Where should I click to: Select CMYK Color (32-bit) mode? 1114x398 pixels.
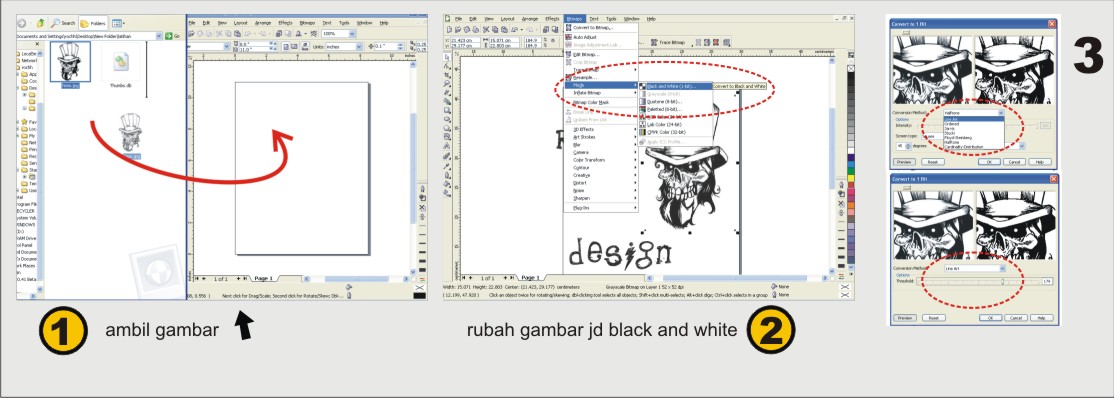click(676, 131)
